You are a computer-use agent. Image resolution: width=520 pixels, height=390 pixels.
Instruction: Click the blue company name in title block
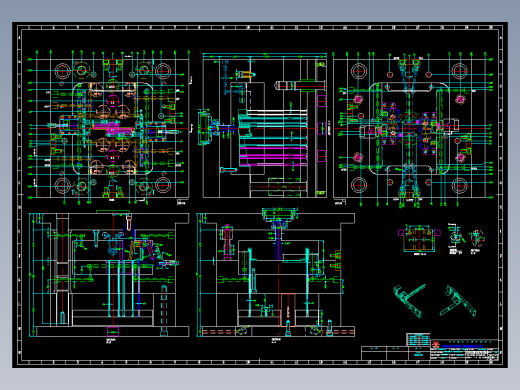coord(463,347)
